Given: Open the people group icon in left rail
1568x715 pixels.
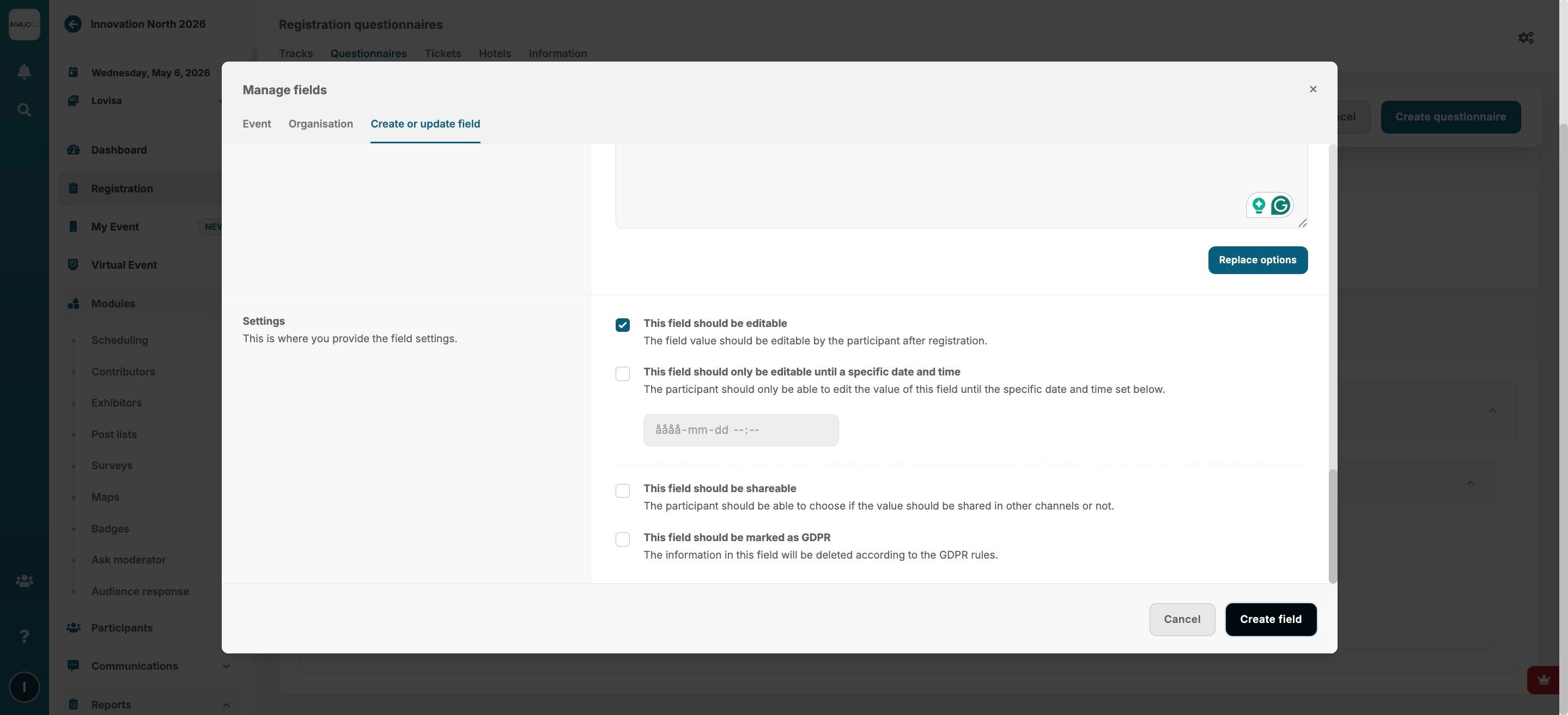Looking at the screenshot, I should point(24,581).
